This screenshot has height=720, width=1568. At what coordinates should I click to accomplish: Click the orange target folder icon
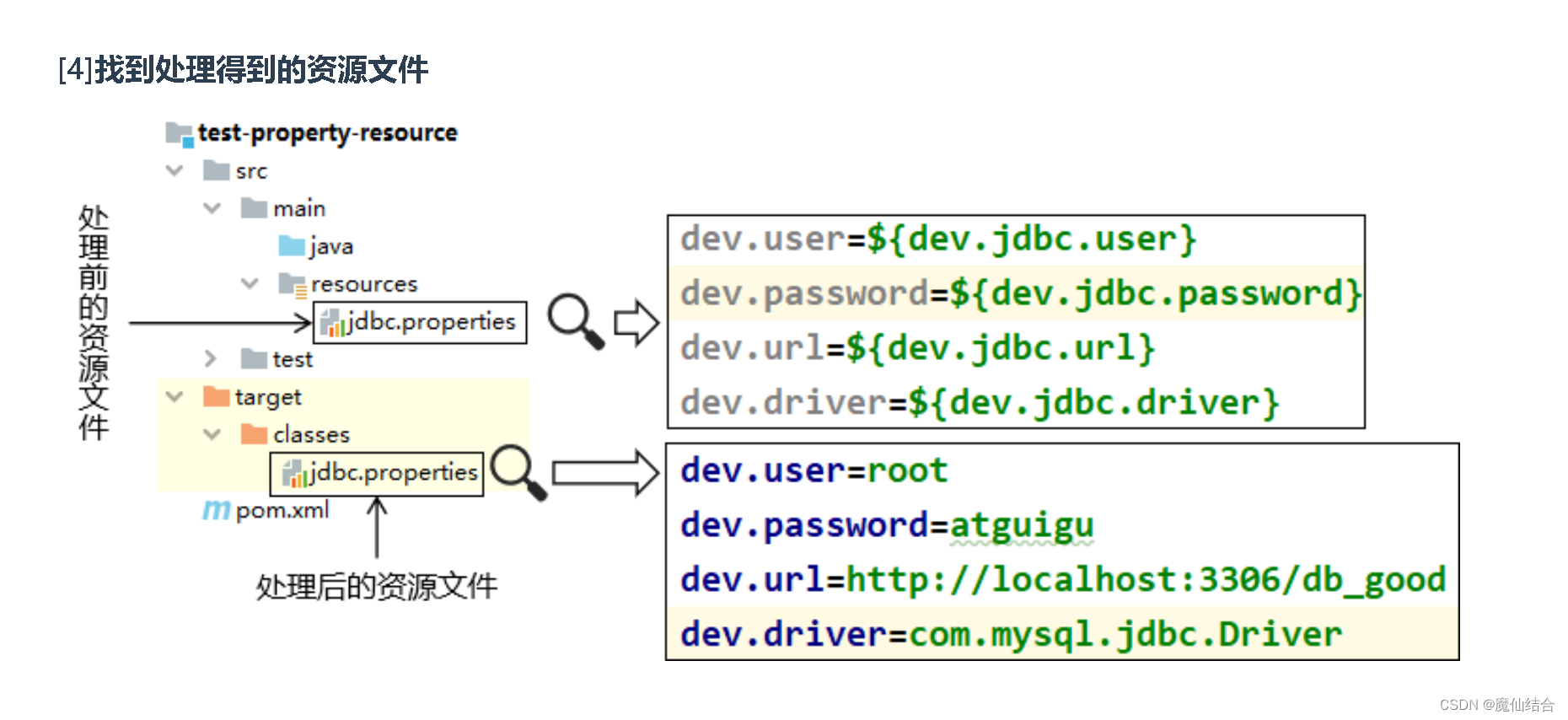tap(217, 396)
